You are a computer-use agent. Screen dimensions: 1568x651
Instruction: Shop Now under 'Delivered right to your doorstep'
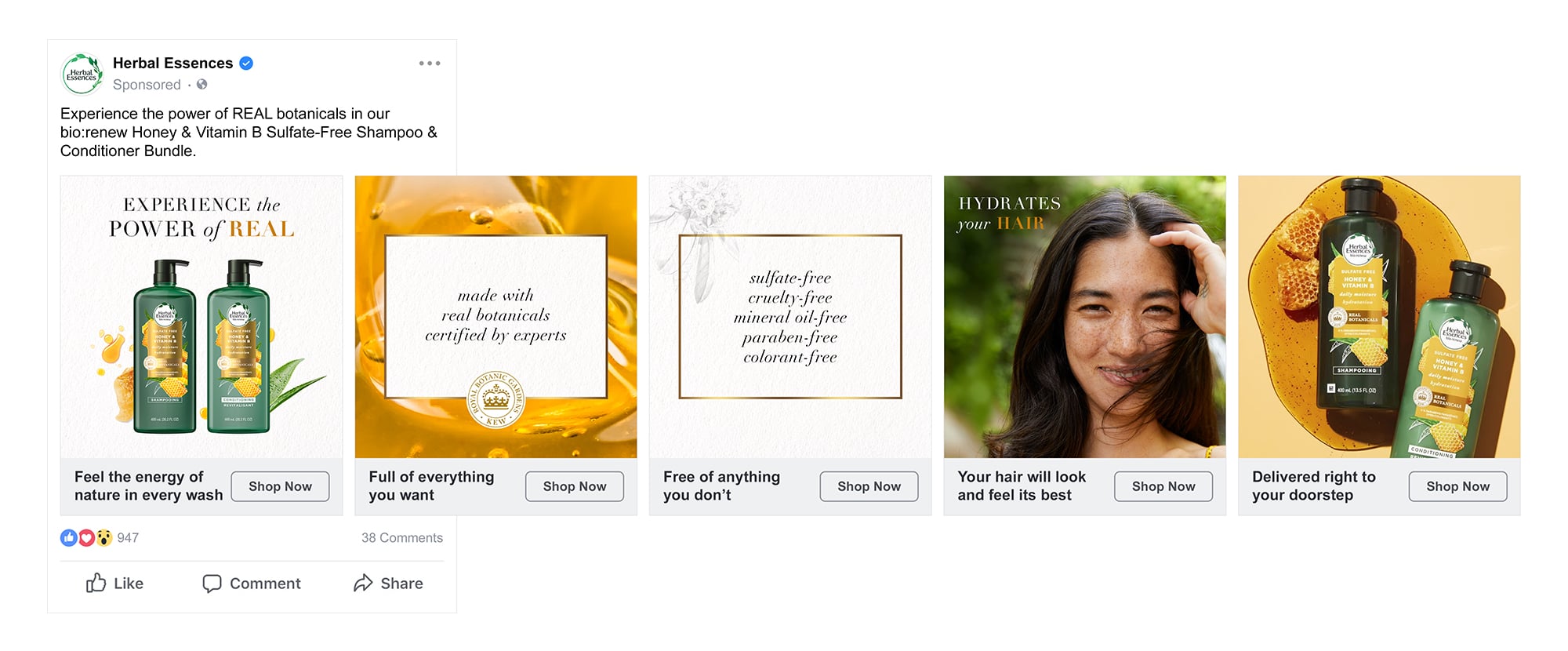click(1457, 486)
